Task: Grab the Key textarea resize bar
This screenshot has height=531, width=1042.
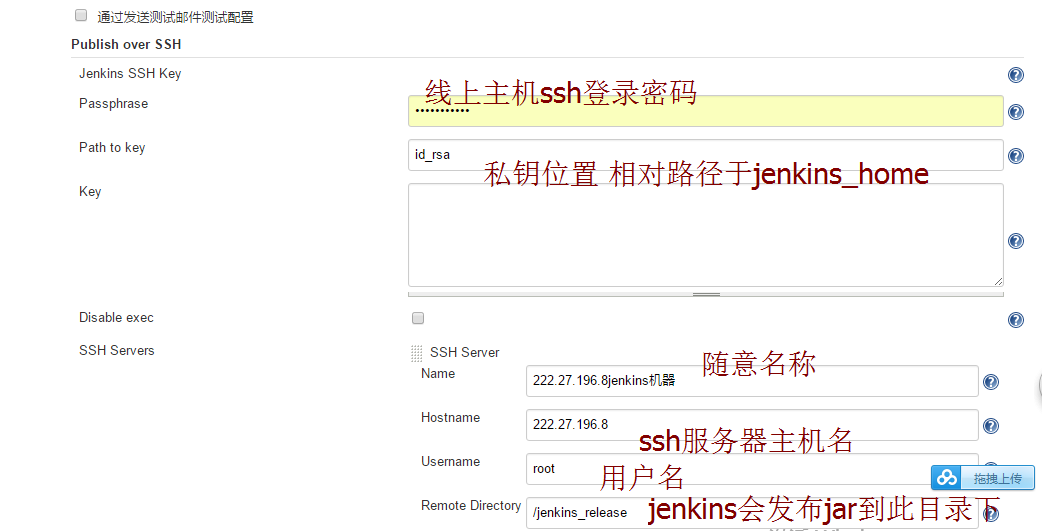Action: [x=706, y=294]
